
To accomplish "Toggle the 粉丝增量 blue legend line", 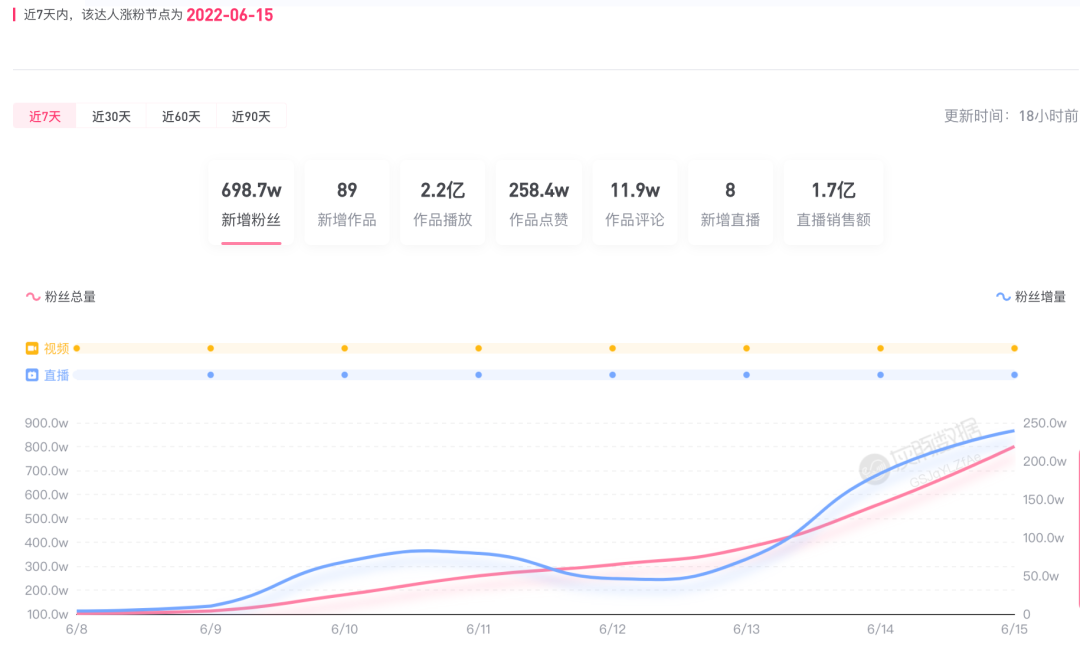I will point(1031,297).
